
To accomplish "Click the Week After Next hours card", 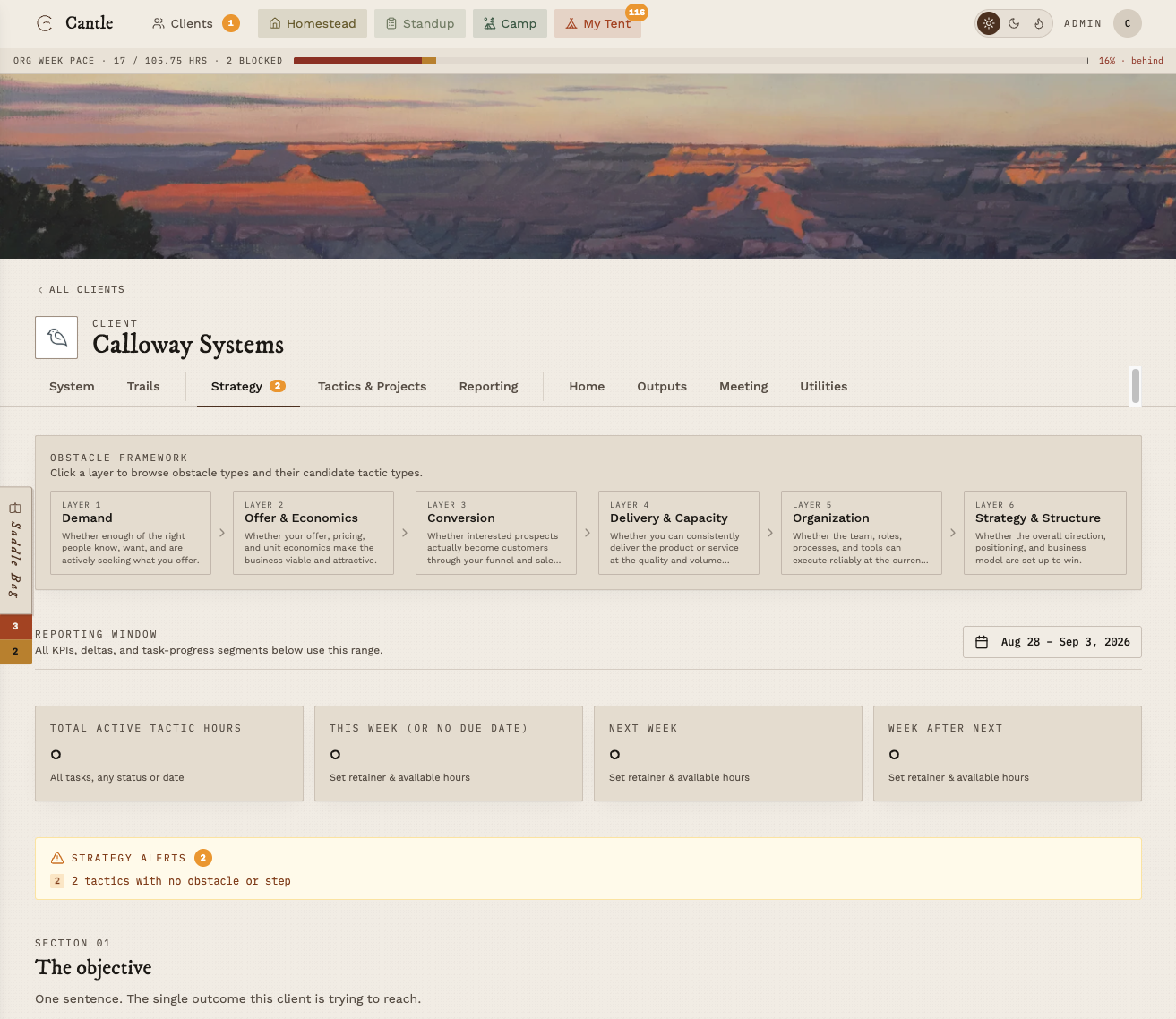I will [x=1008, y=753].
